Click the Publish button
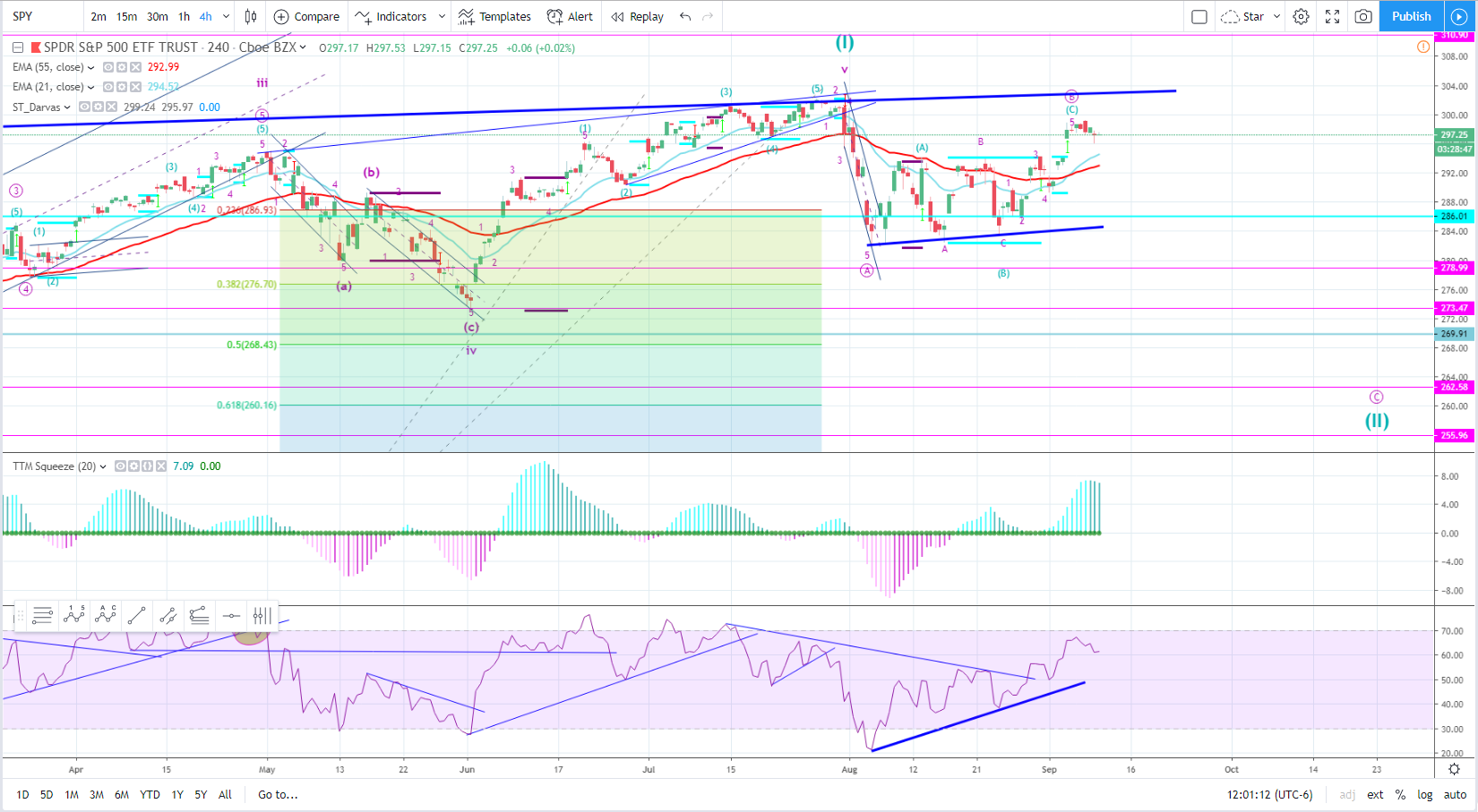The width and height of the screenshot is (1478, 812). (x=1412, y=16)
